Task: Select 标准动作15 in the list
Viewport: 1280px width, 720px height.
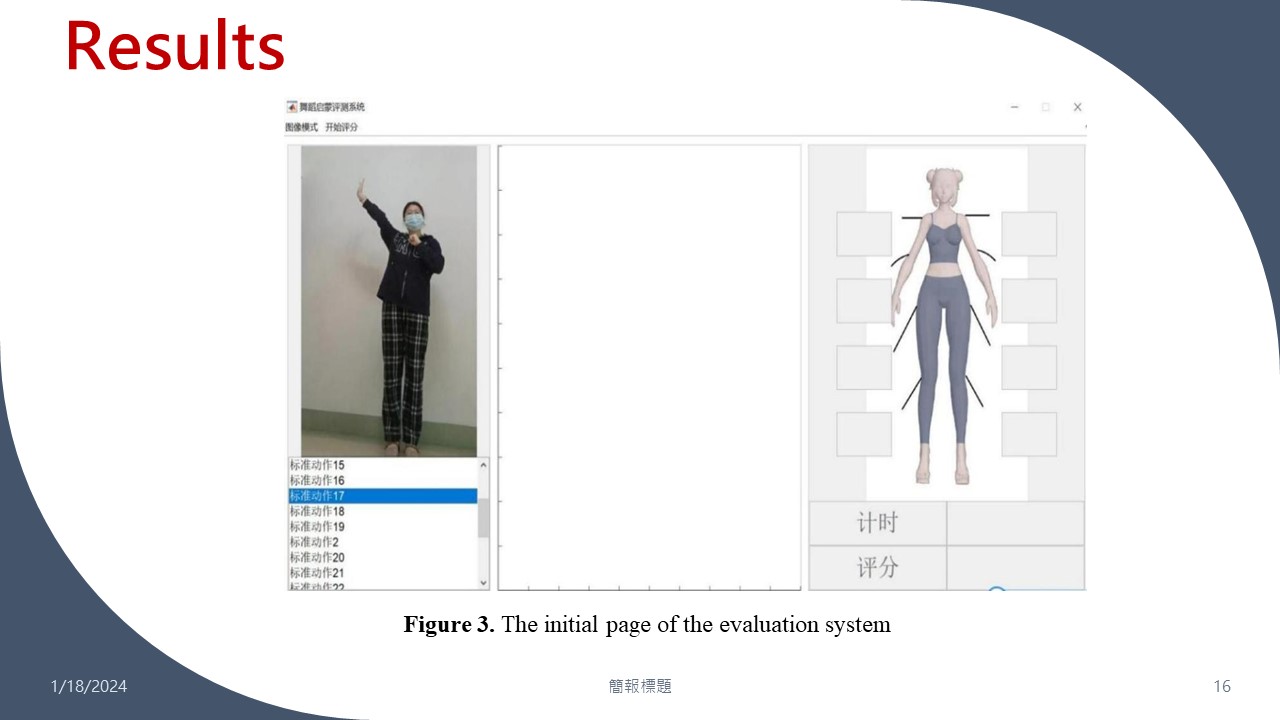Action: pos(318,465)
